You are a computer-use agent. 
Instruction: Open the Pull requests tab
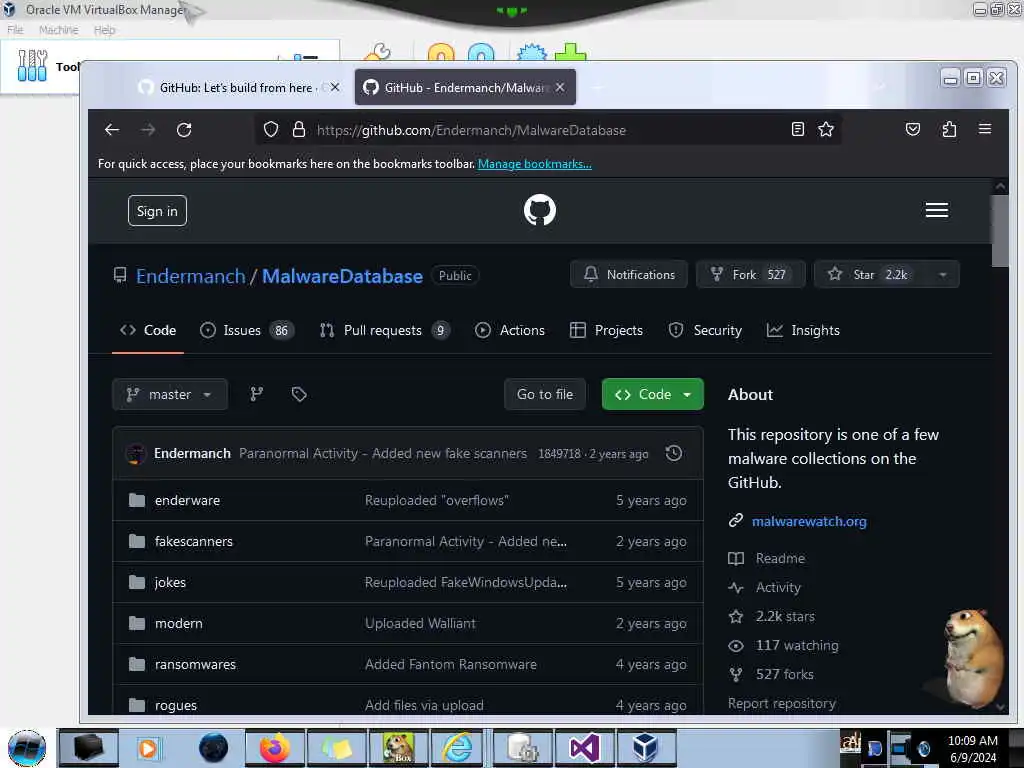(x=384, y=330)
